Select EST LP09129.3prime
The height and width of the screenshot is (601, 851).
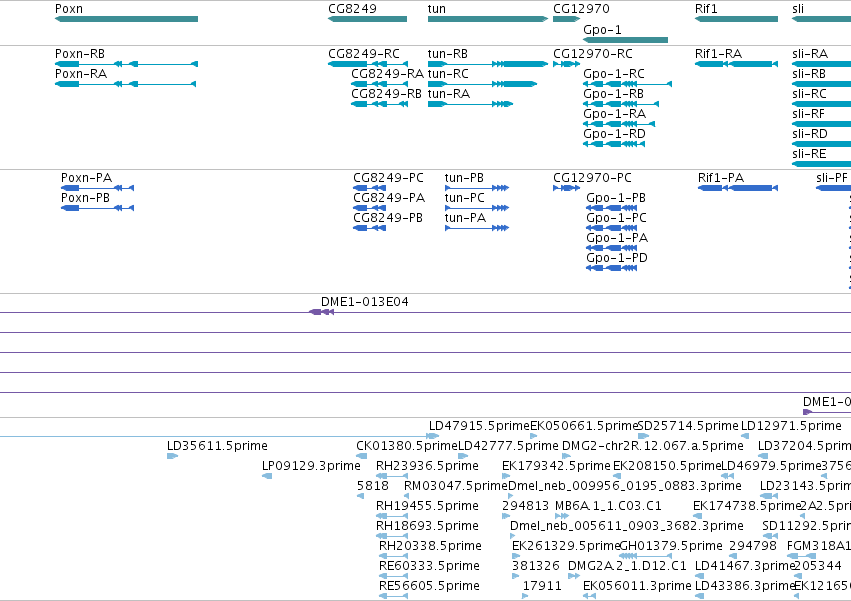point(311,466)
